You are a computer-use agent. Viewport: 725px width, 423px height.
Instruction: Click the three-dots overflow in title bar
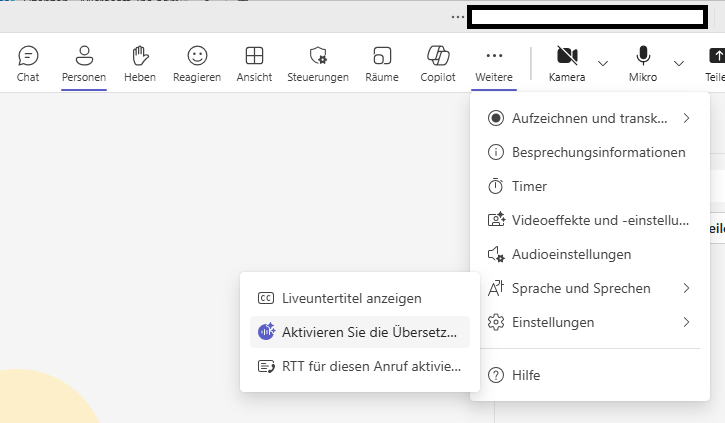click(x=458, y=17)
